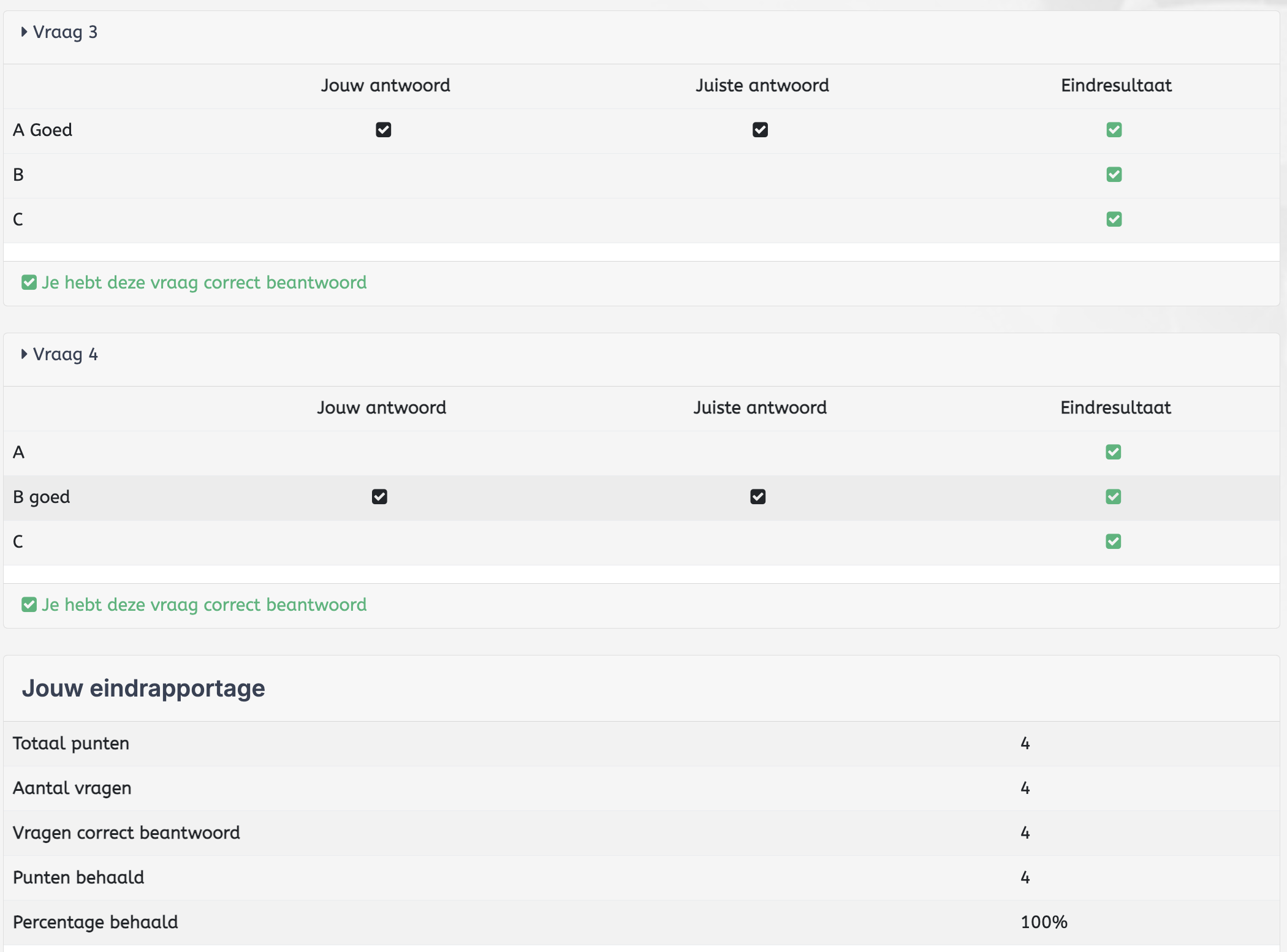Expand the Vraag 4 disclosure triangle

24,354
